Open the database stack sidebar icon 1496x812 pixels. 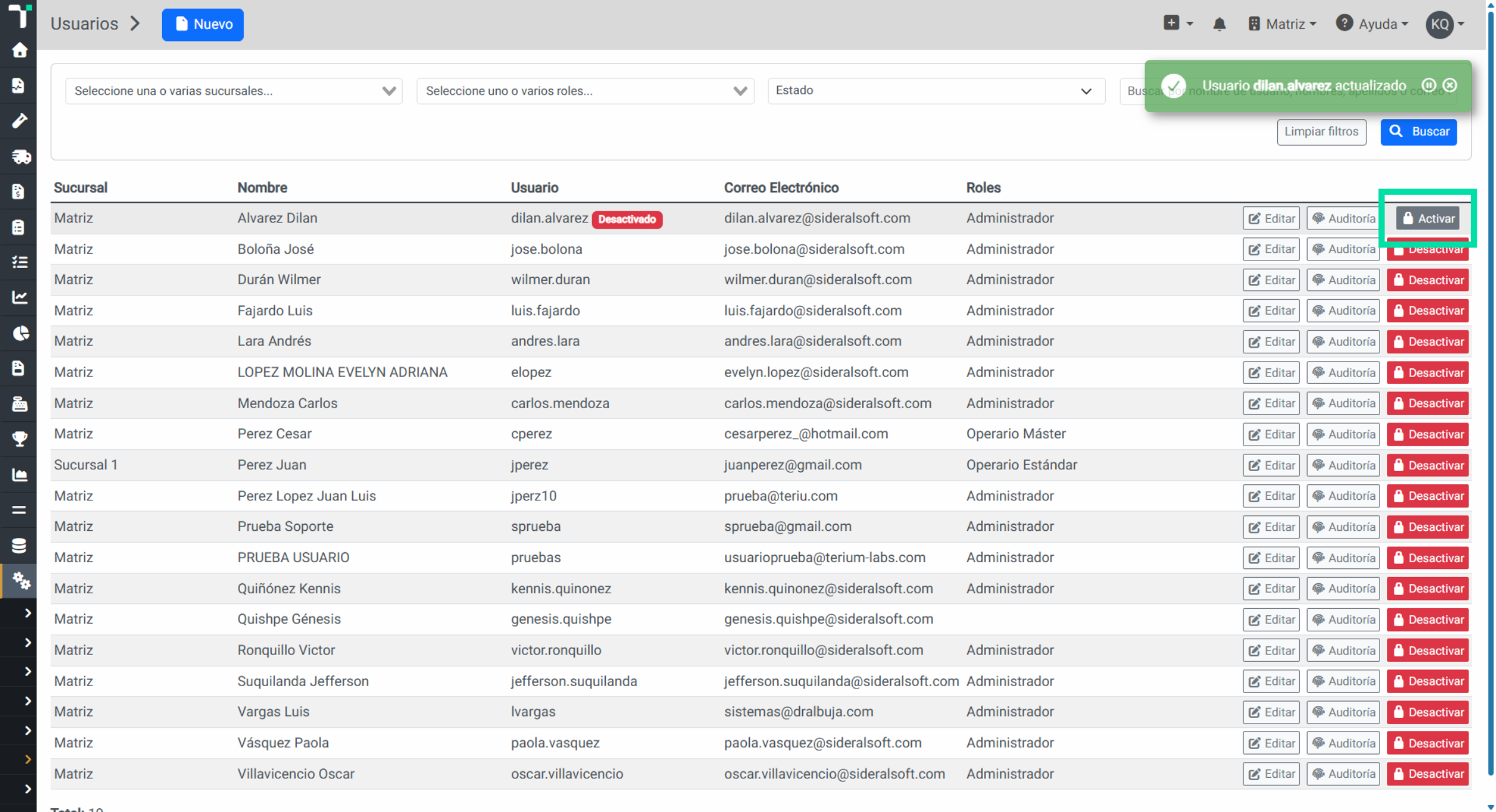(19, 545)
